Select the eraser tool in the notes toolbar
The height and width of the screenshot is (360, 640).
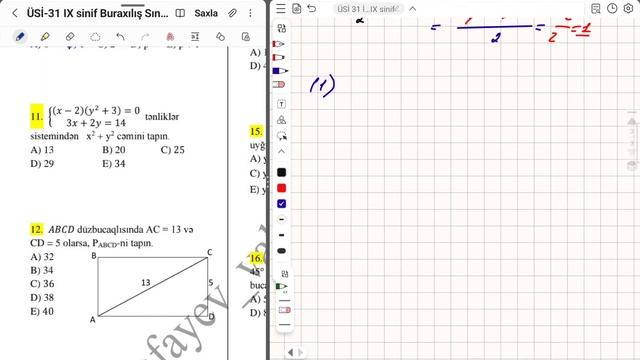coord(70,37)
